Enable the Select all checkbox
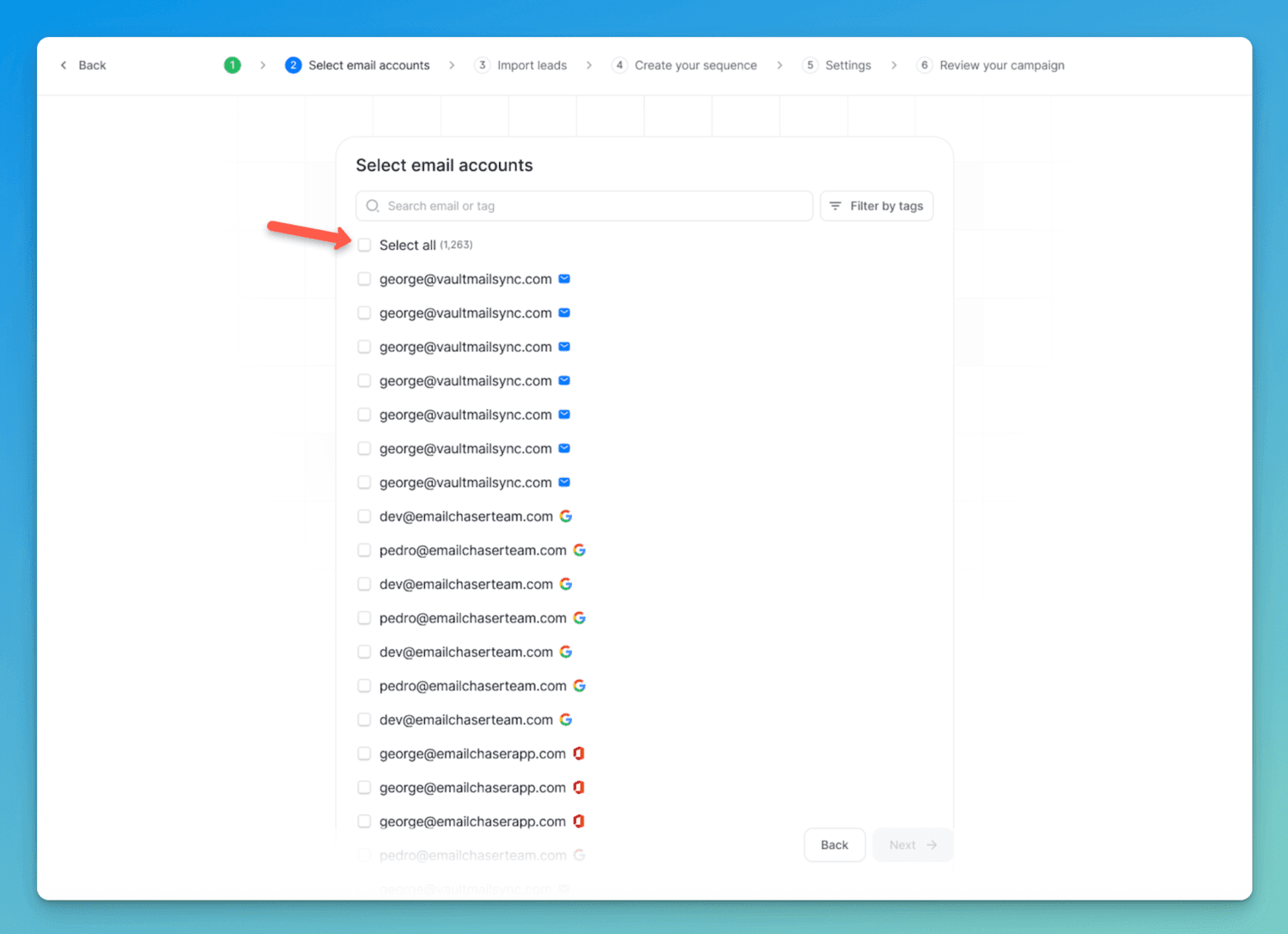The width and height of the screenshot is (1288, 934). (x=364, y=245)
